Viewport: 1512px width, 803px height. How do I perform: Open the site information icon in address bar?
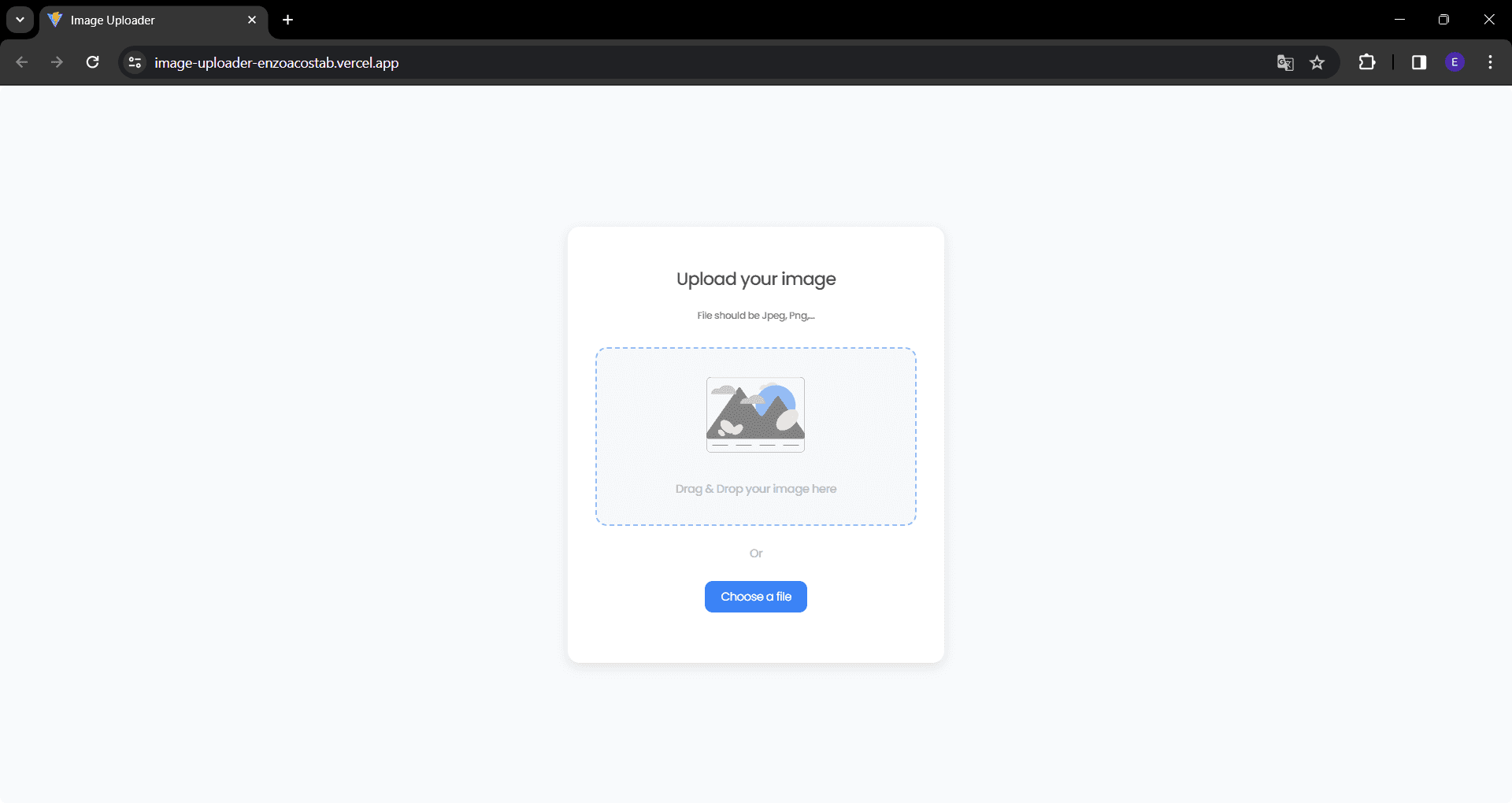pos(135,62)
